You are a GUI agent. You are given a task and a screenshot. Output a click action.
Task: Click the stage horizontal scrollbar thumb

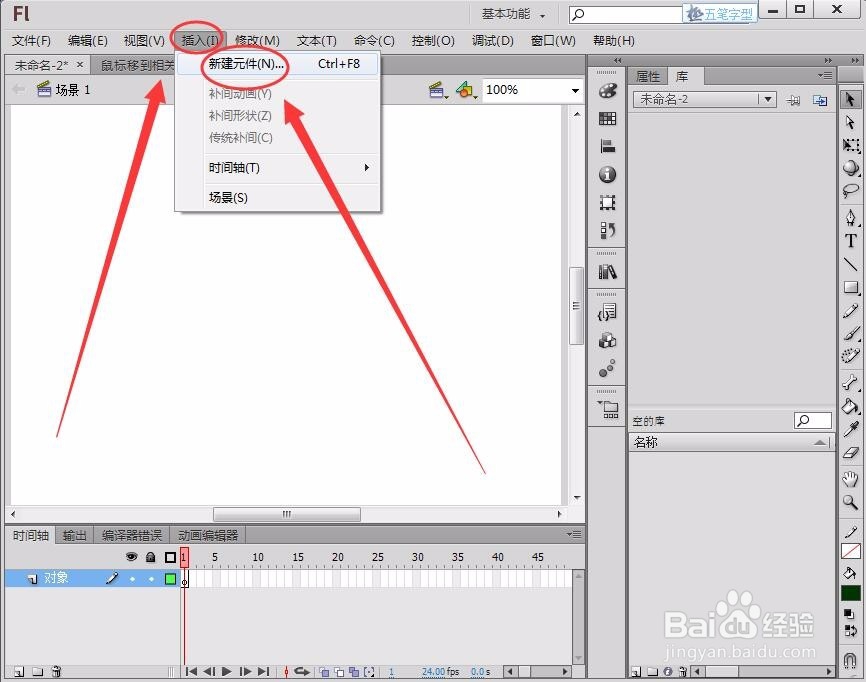pyautogui.click(x=287, y=514)
